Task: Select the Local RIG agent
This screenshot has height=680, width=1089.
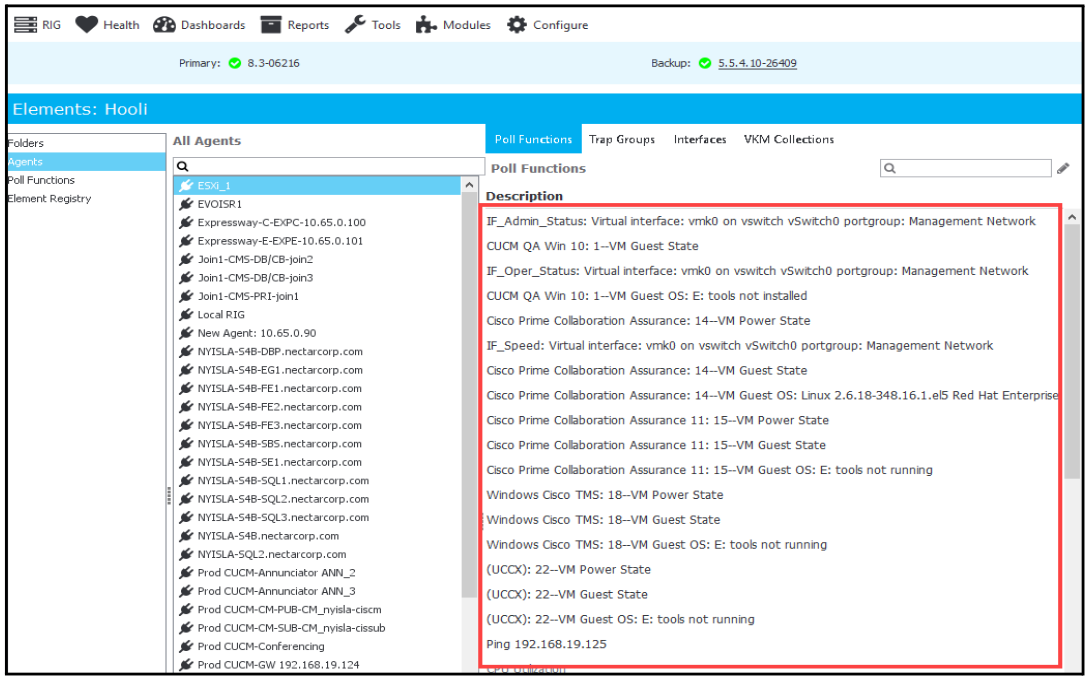Action: pos(221,315)
